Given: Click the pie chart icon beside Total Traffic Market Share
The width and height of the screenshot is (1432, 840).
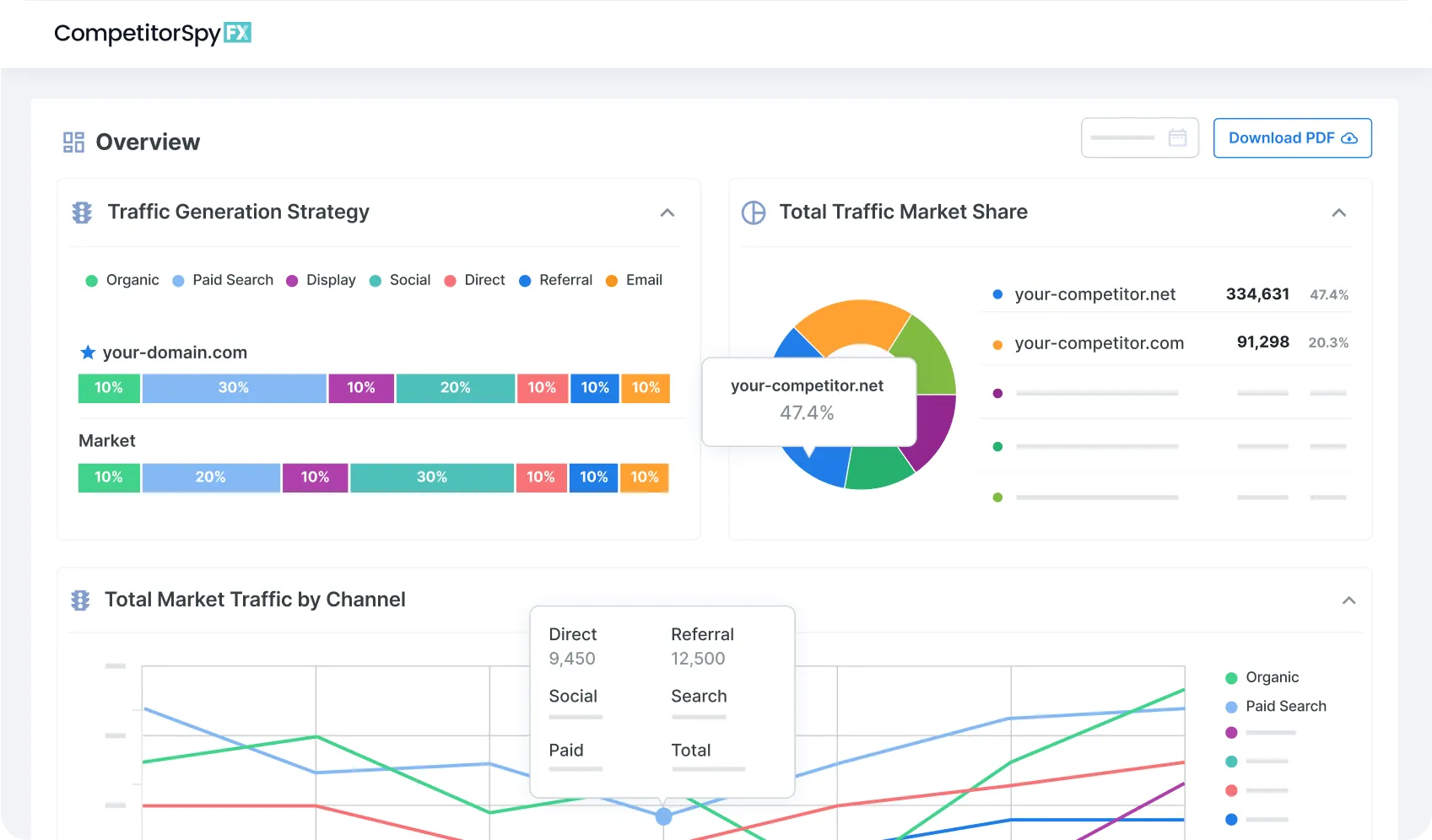Looking at the screenshot, I should 754,212.
